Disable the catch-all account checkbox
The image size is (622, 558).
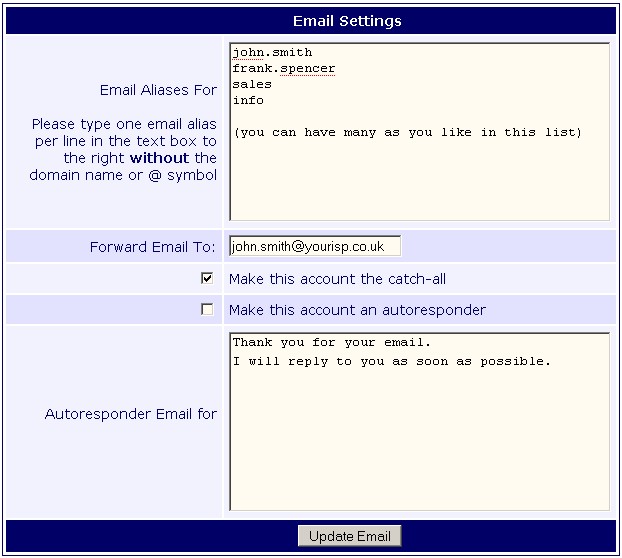click(x=207, y=278)
